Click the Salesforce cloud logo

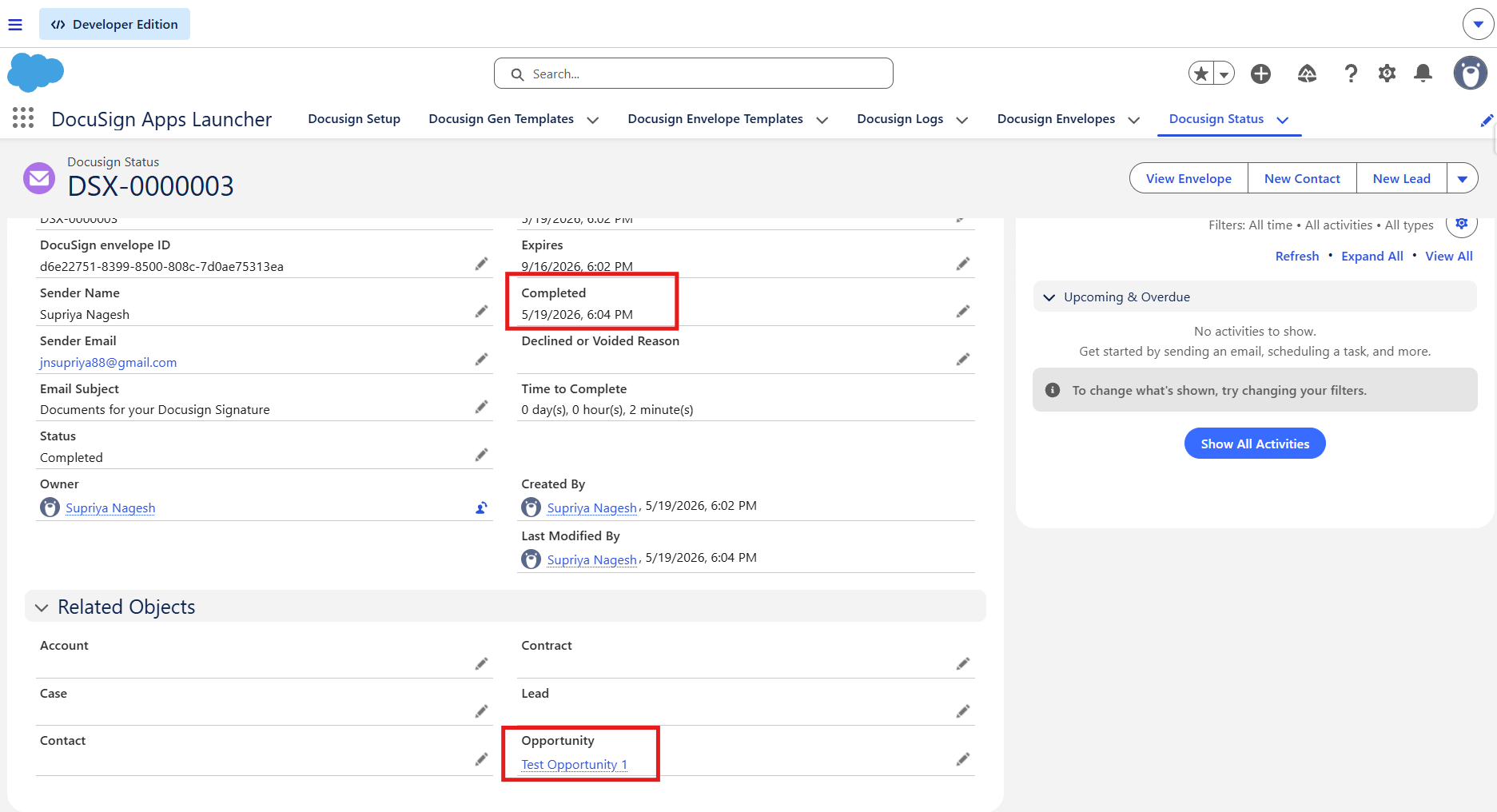35,73
